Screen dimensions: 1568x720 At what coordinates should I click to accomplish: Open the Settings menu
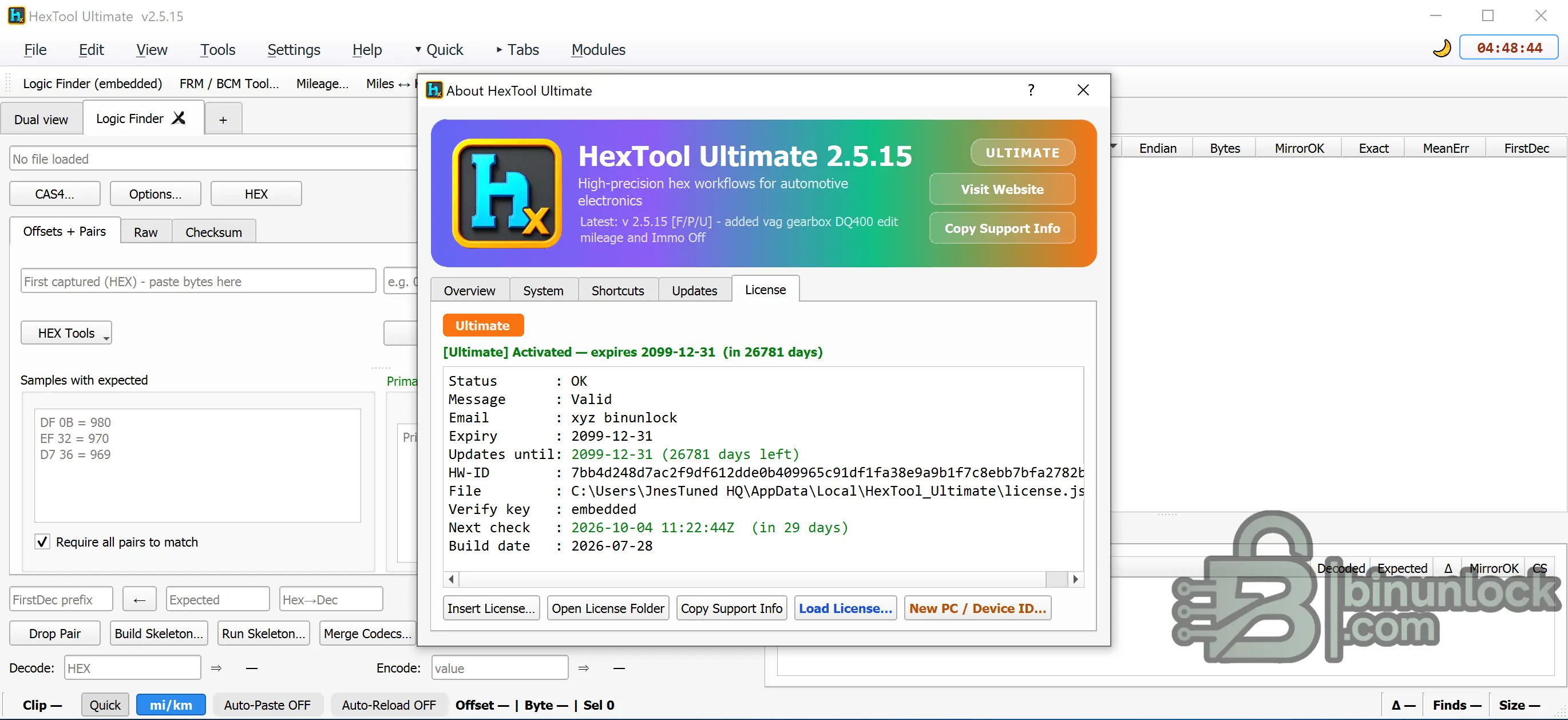294,49
